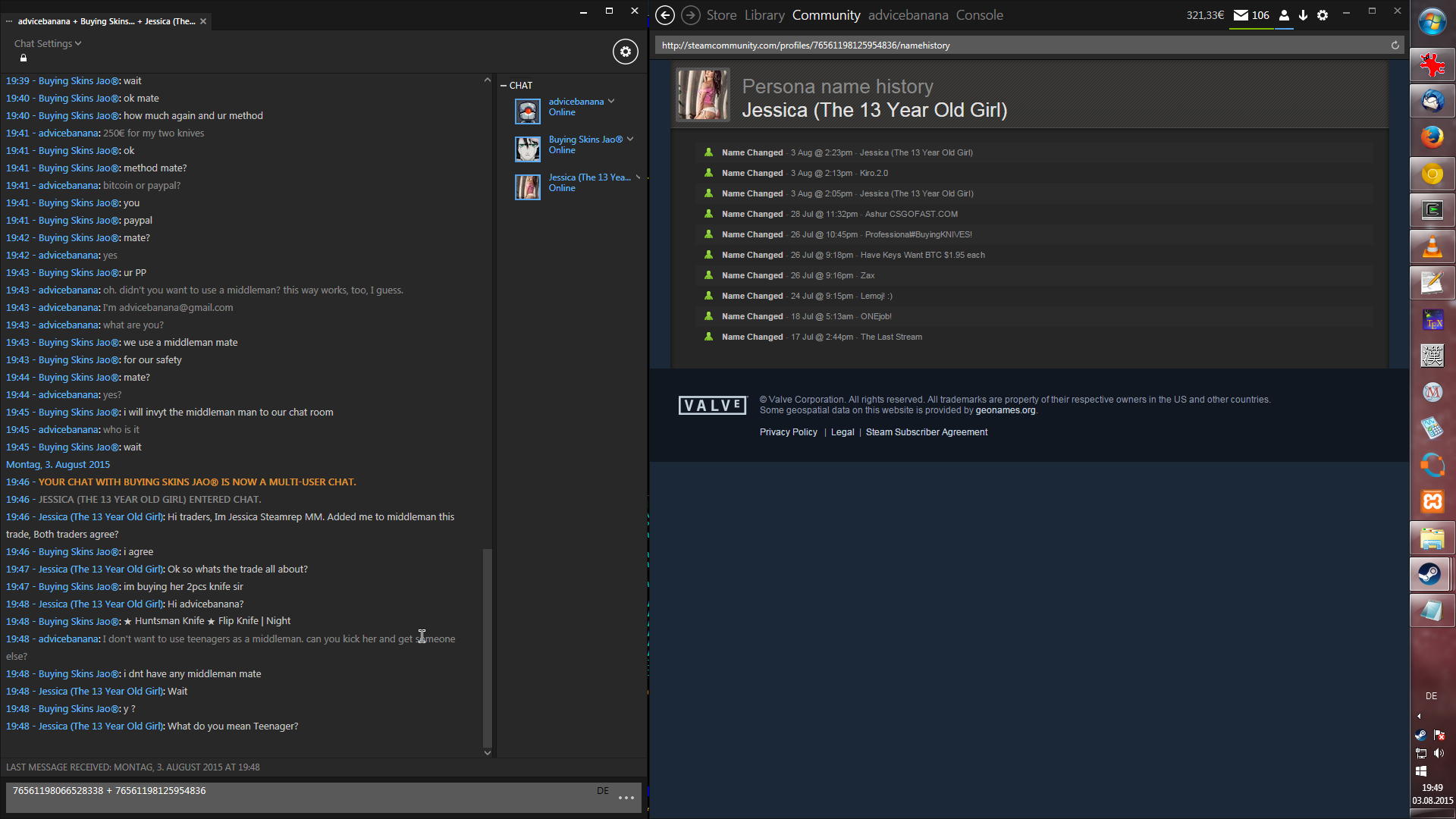The image size is (1456, 819).
Task: Open the friends list person icon
Action: [x=1284, y=15]
